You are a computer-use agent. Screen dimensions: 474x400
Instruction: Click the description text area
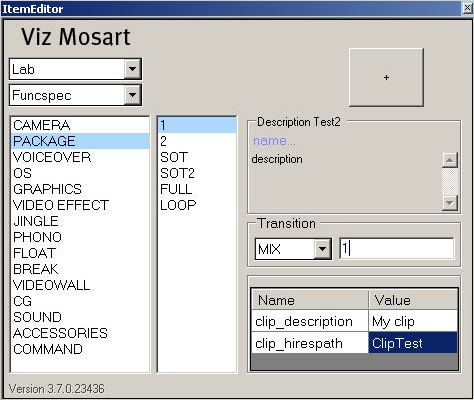tap(346, 181)
